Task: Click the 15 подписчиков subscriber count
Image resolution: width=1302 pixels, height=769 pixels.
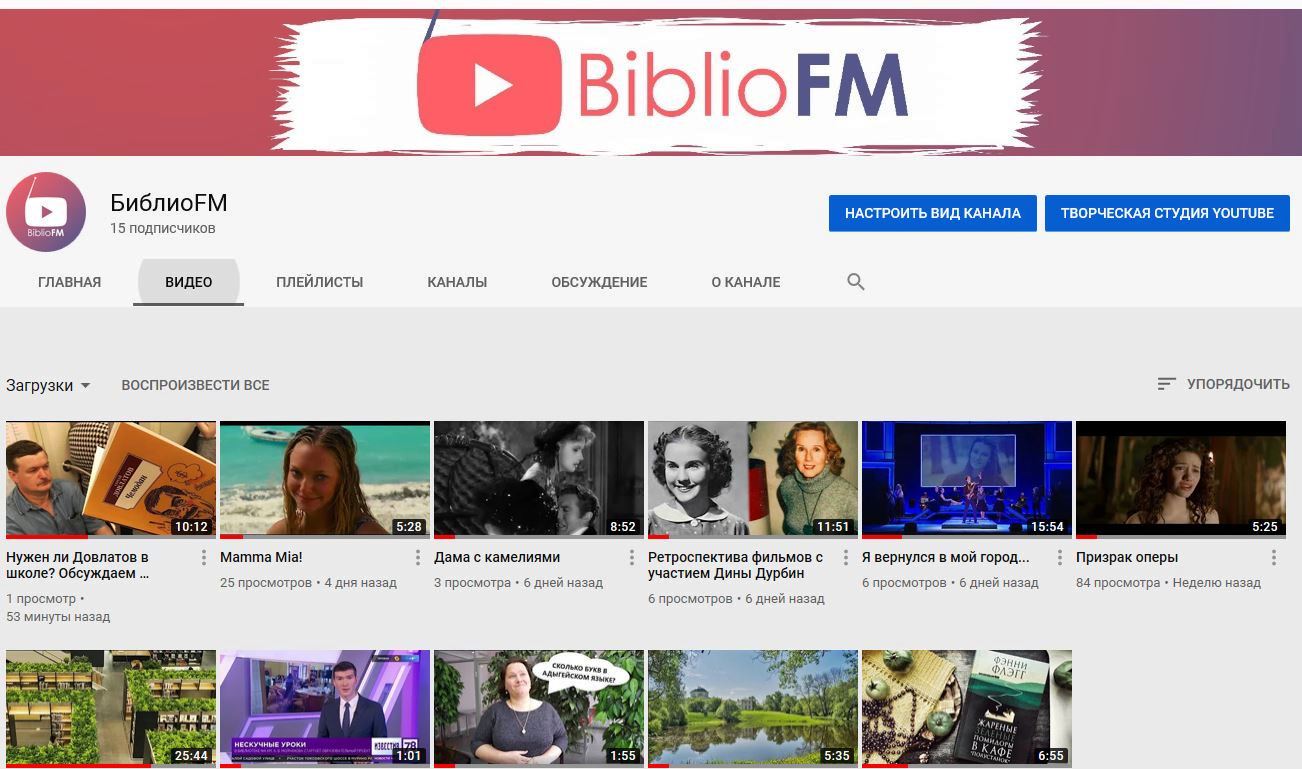Action: click(x=163, y=228)
